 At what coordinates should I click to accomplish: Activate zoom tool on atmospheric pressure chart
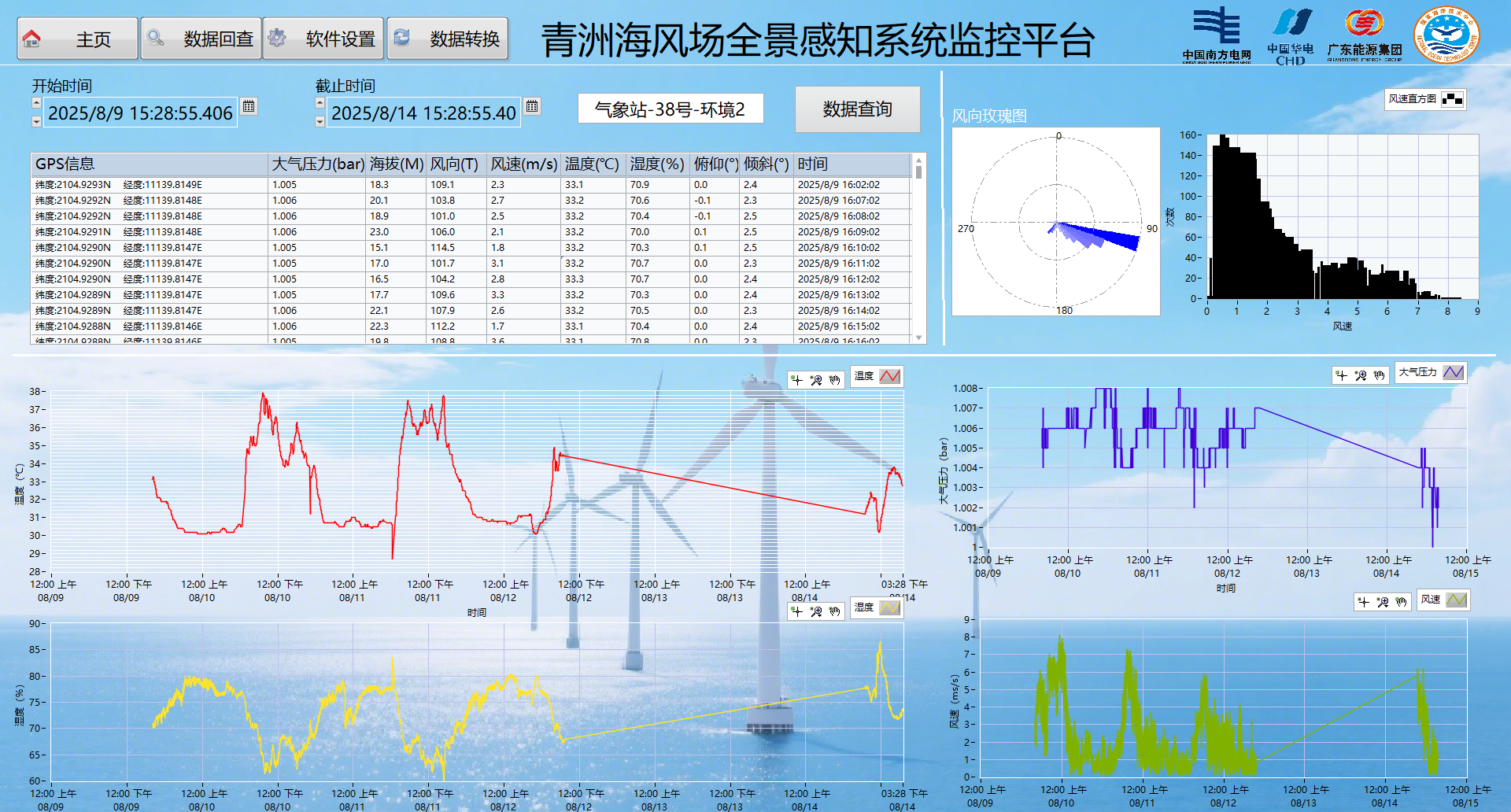point(1361,375)
